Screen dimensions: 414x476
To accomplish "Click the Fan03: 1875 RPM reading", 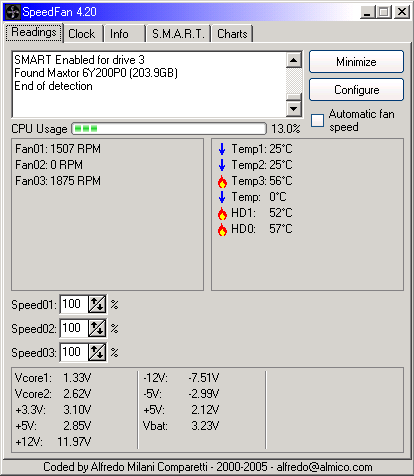I will pyautogui.click(x=58, y=181).
